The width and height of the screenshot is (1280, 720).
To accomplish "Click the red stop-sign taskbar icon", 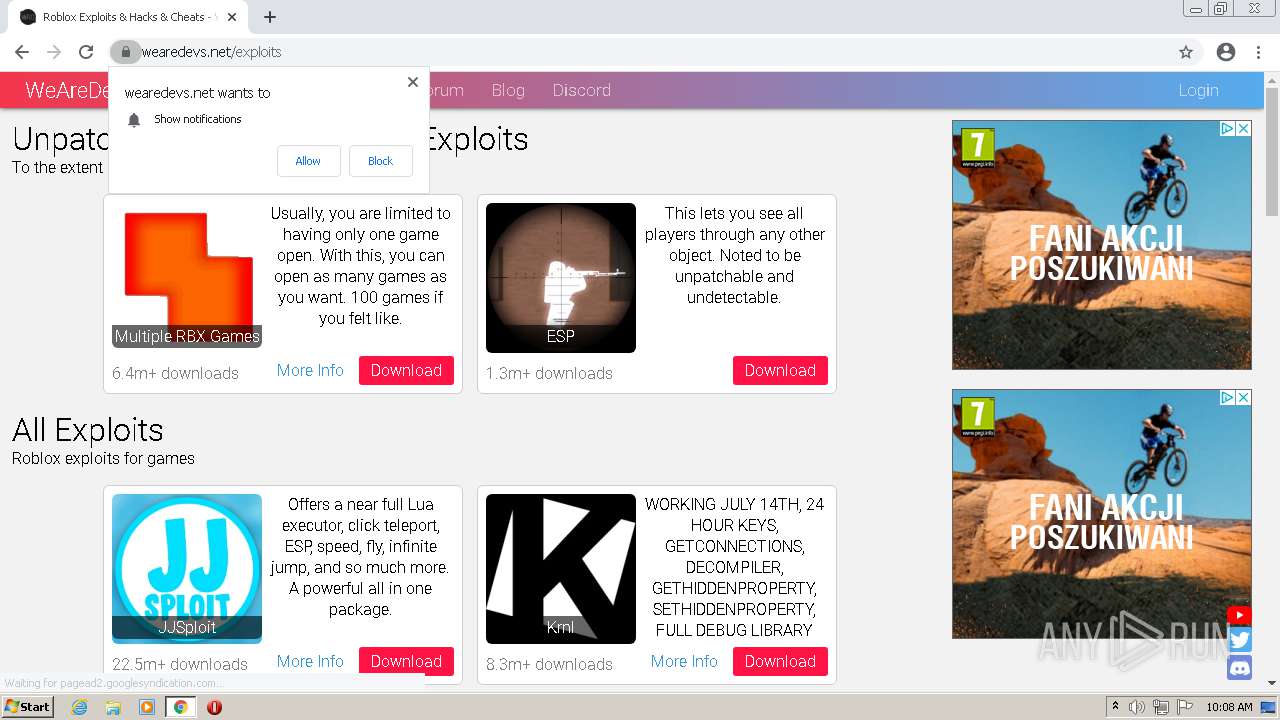I will click(x=214, y=707).
